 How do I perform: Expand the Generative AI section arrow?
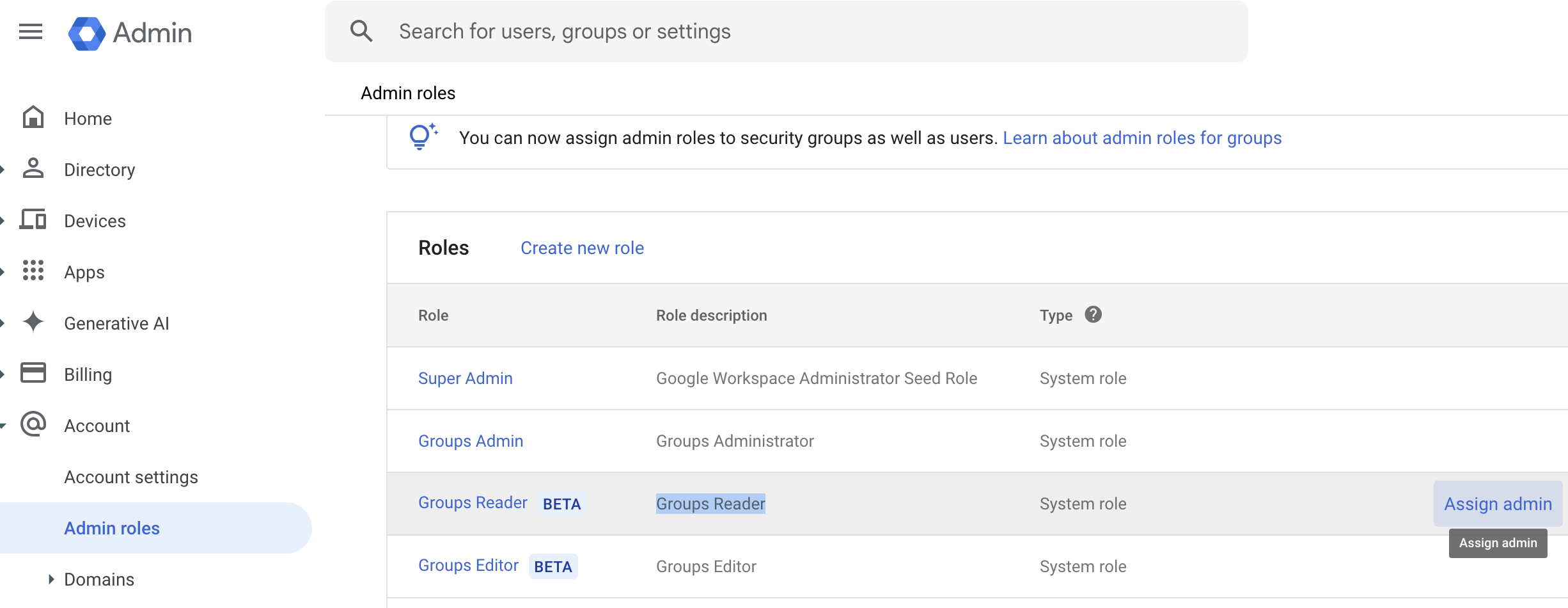(x=3, y=323)
